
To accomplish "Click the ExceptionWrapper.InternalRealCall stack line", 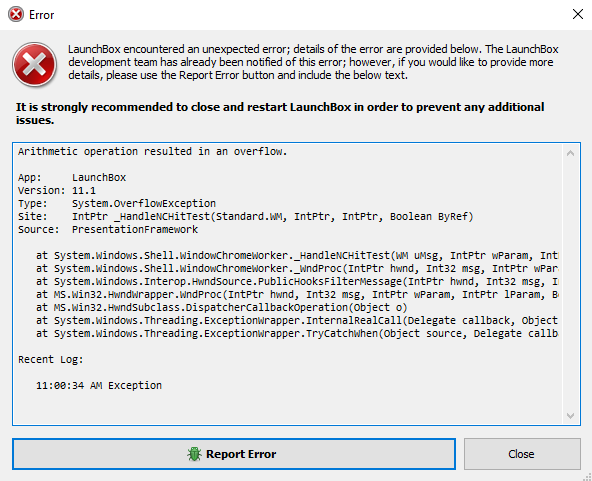I will pyautogui.click(x=298, y=321).
